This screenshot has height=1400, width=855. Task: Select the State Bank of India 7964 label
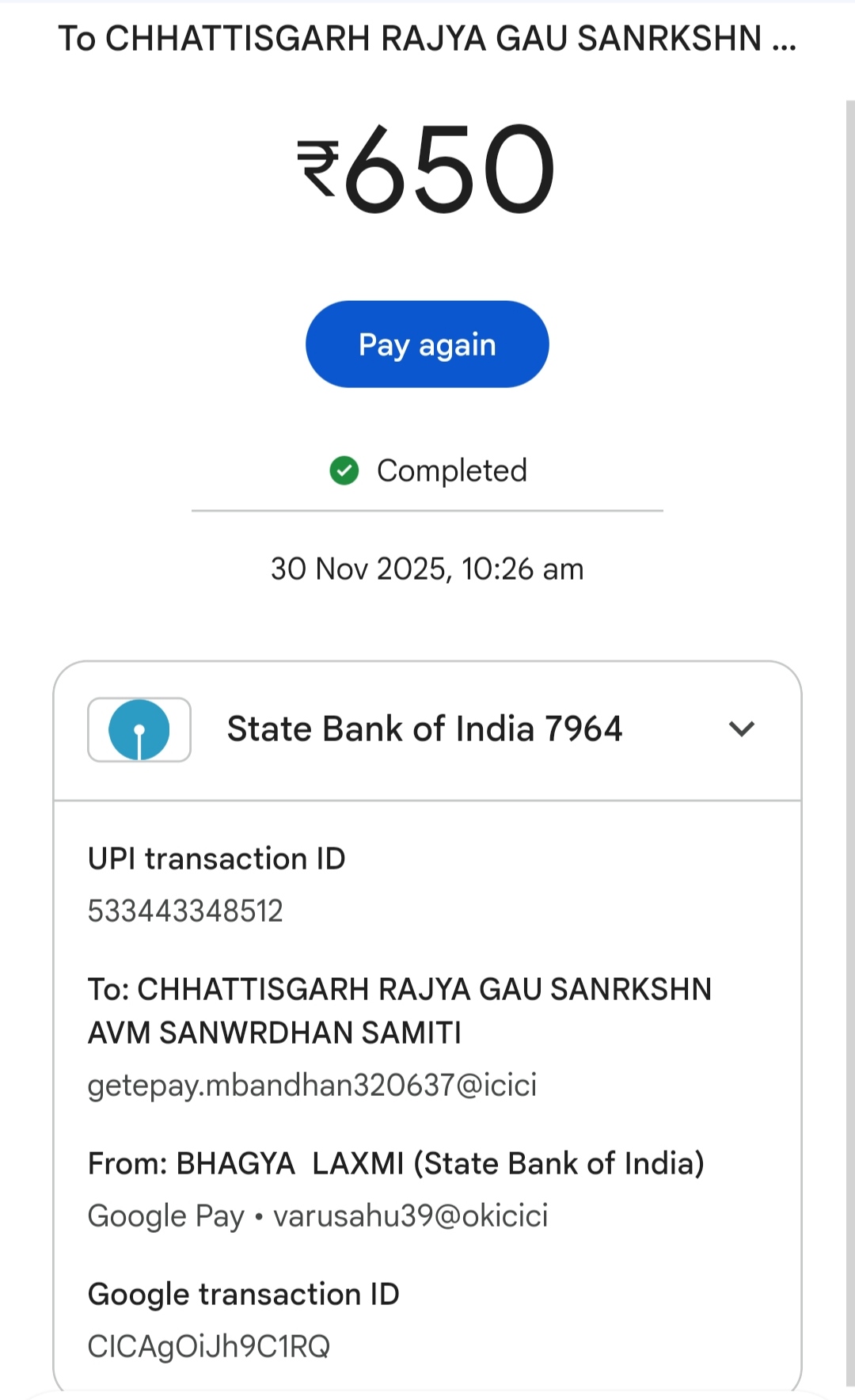[x=424, y=729]
